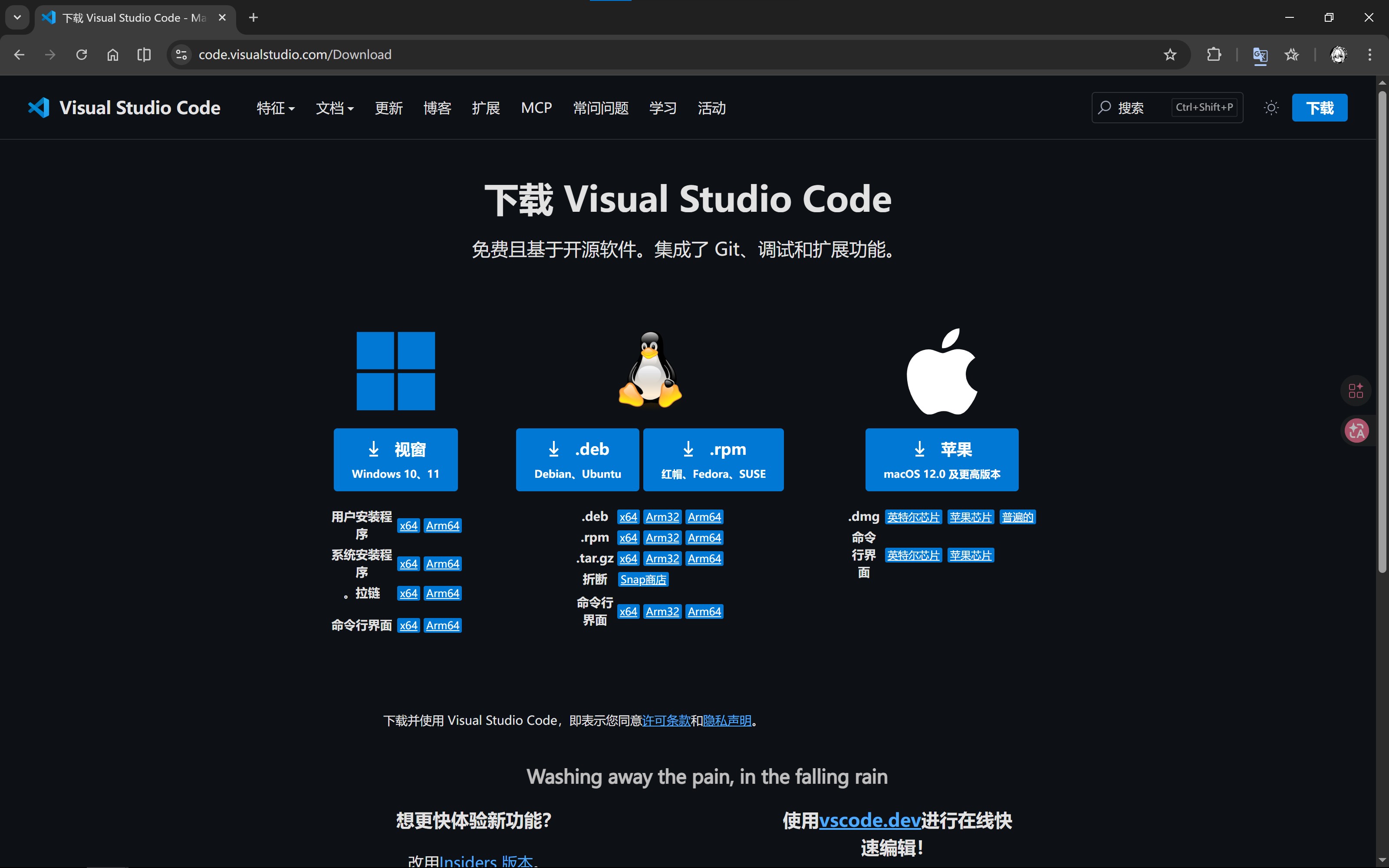
Task: Download the macOS 12.0 build button
Action: tap(942, 460)
